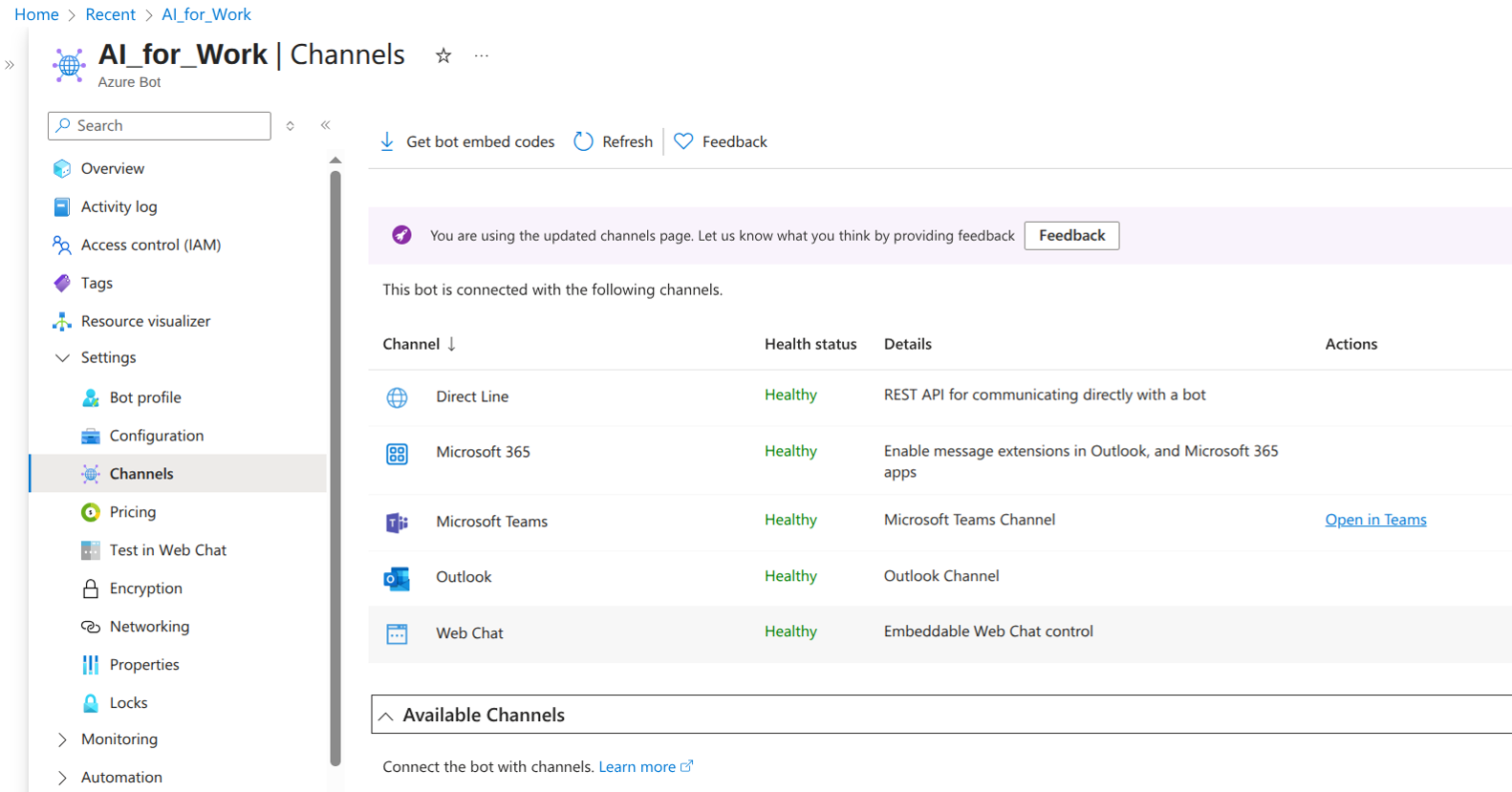Image resolution: width=1512 pixels, height=792 pixels.
Task: Expand the portal menu double-chevron
Action: coord(10,65)
